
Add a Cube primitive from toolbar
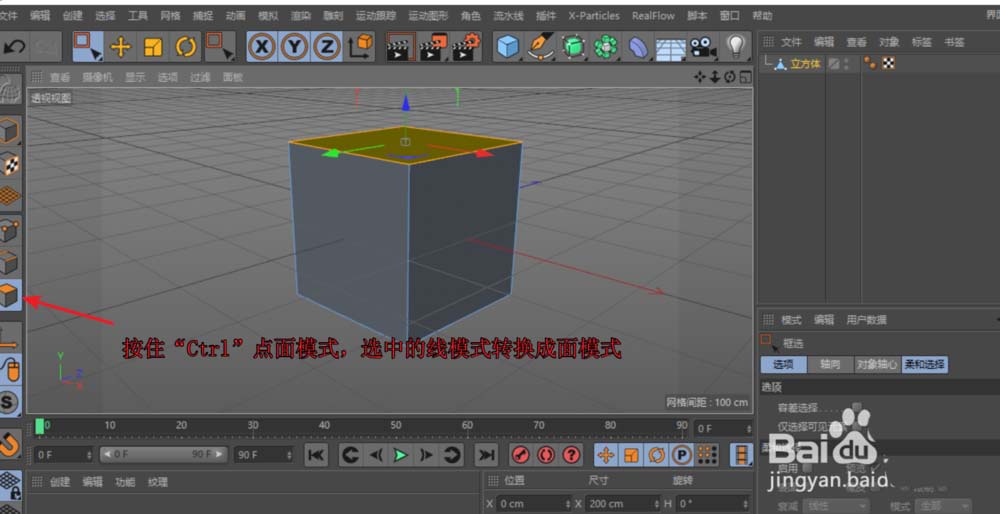[x=509, y=46]
